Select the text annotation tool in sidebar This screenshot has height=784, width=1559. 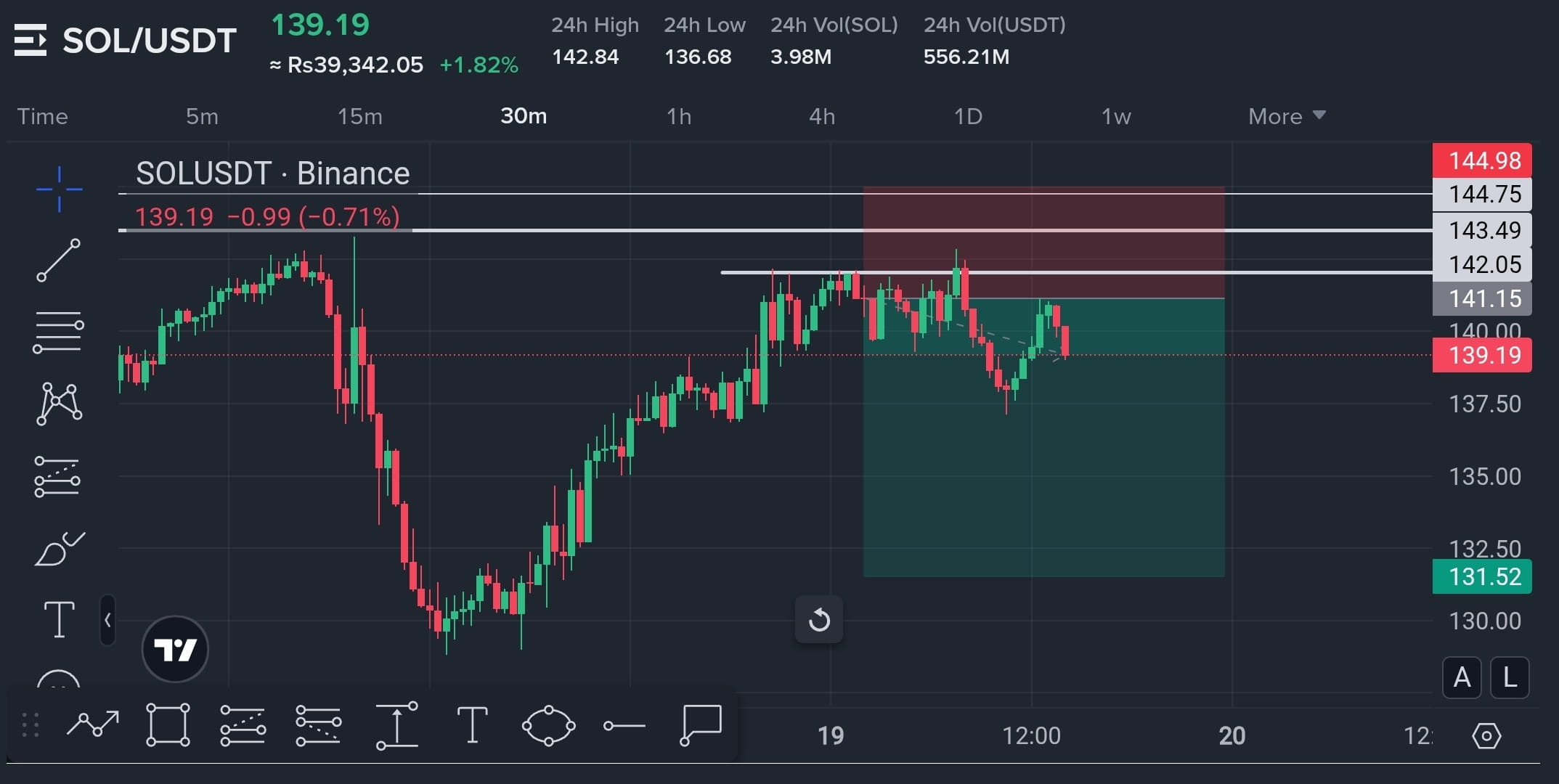pos(60,619)
